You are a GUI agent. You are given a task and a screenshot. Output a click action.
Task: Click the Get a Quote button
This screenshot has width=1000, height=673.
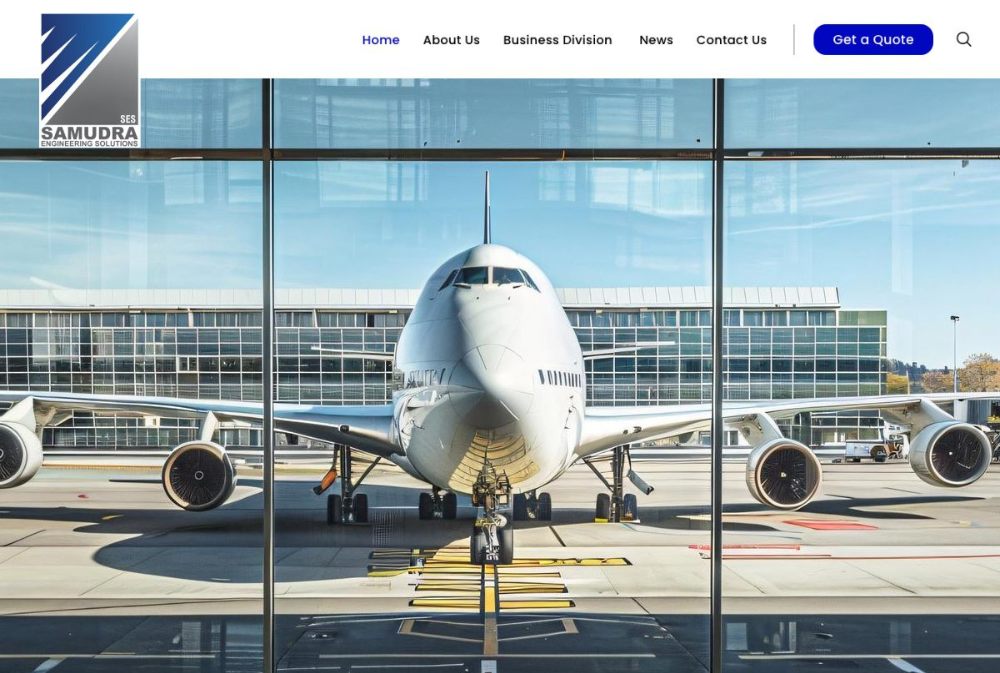(873, 40)
